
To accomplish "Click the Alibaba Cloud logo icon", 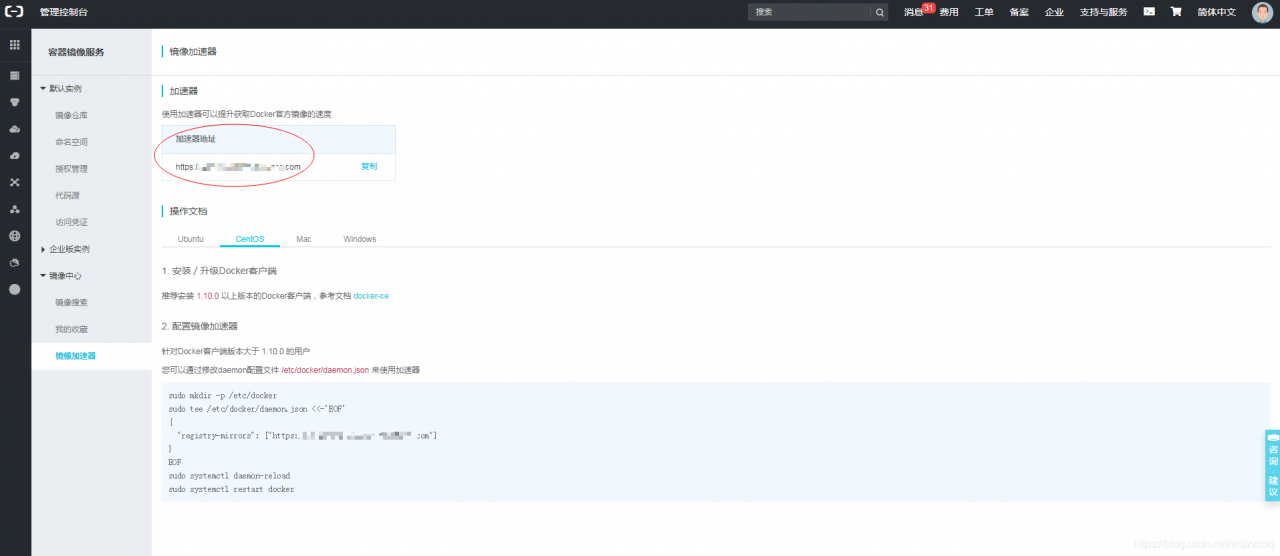I will (15, 12).
